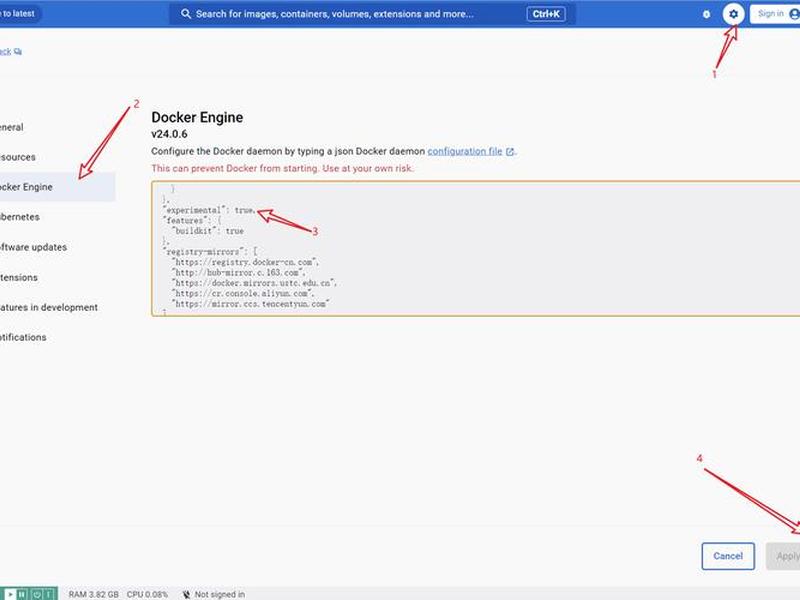
Task: Open the vertical dots menu in the status bar
Action: [x=49, y=594]
